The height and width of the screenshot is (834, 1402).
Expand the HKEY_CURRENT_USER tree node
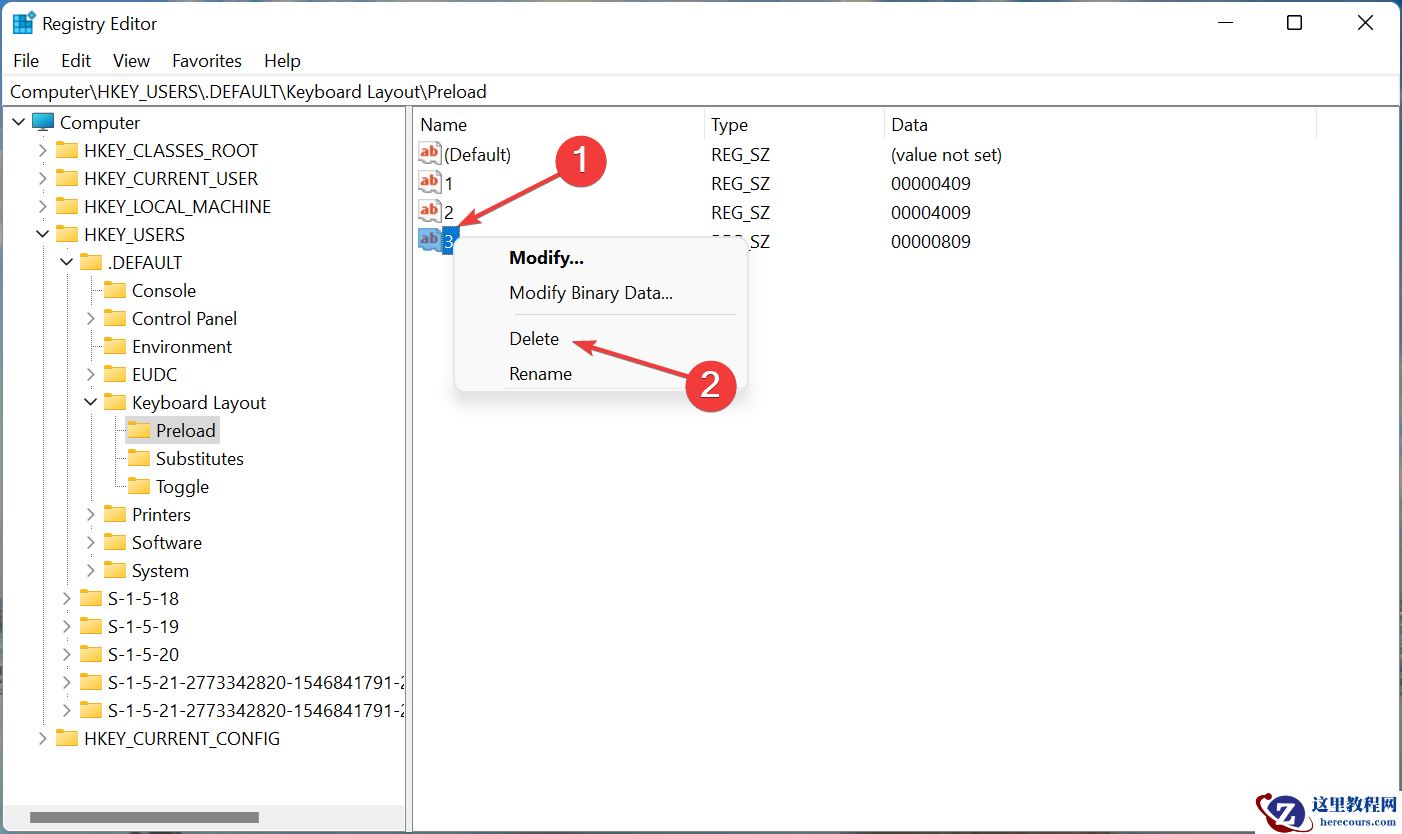pos(42,178)
